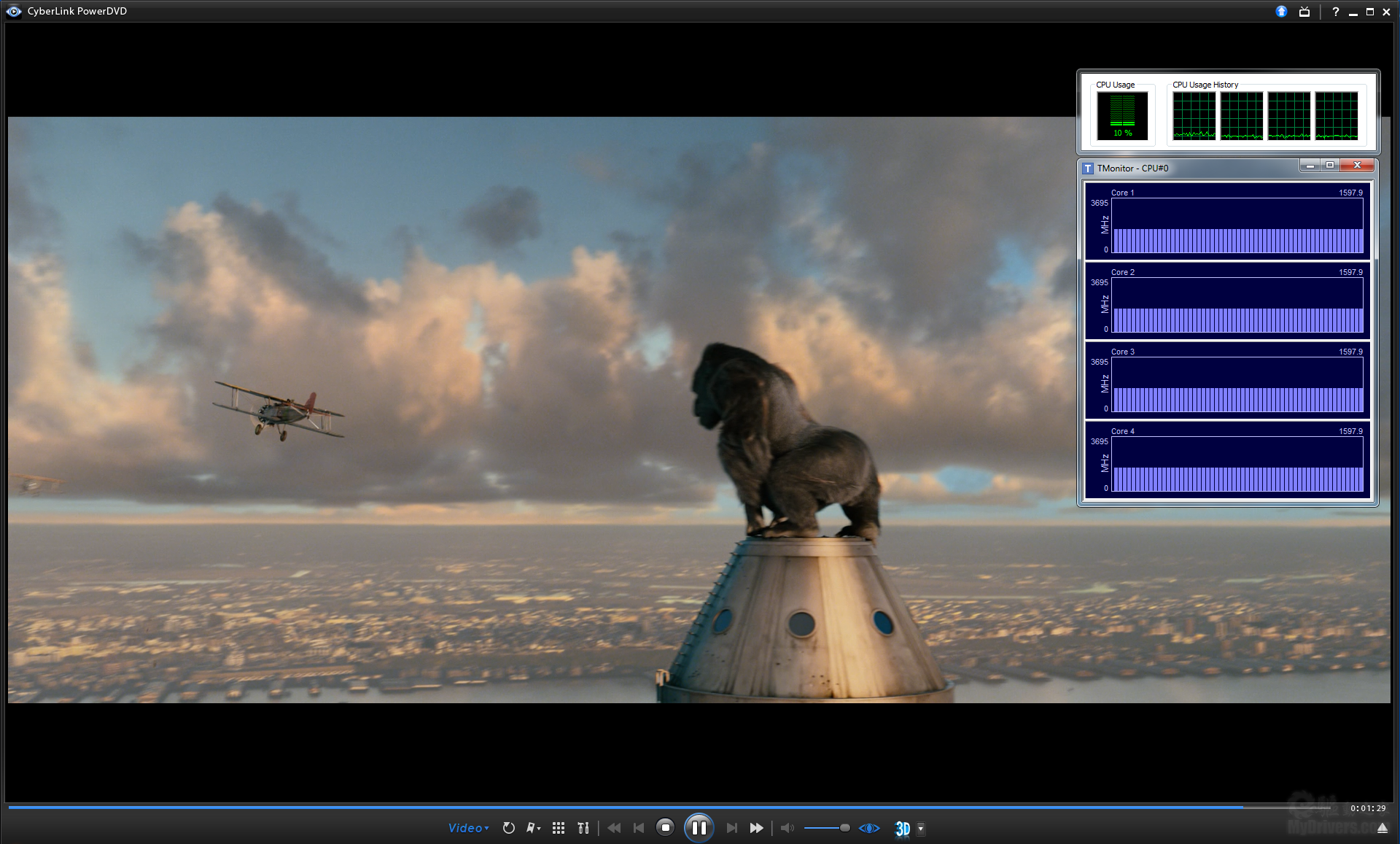Open the repeat playback icon
This screenshot has width=1400, height=844.
pyautogui.click(x=509, y=828)
